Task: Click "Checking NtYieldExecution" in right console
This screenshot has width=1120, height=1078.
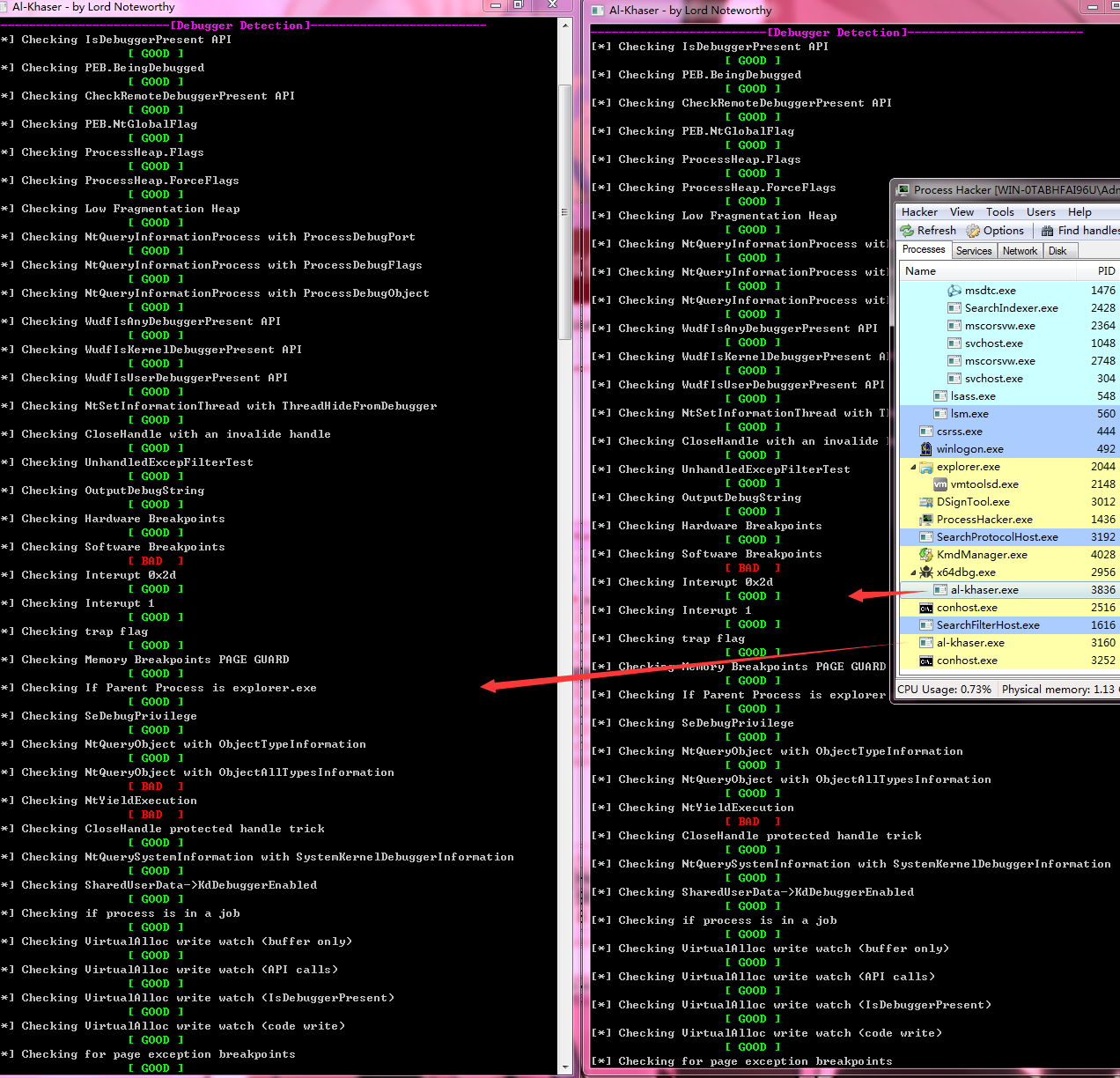Action: point(706,808)
